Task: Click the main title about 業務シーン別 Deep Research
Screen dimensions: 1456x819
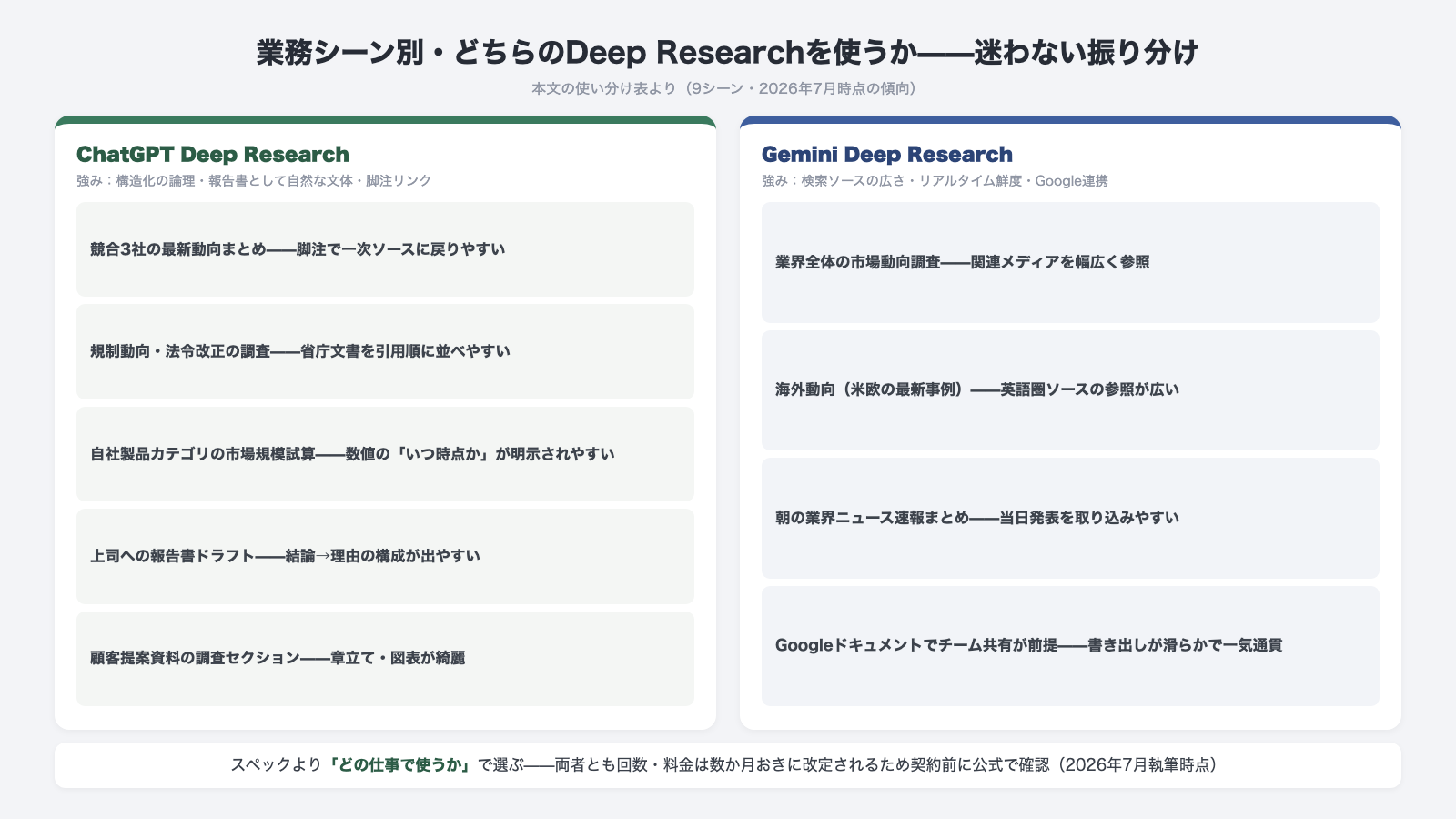Action: 728,52
